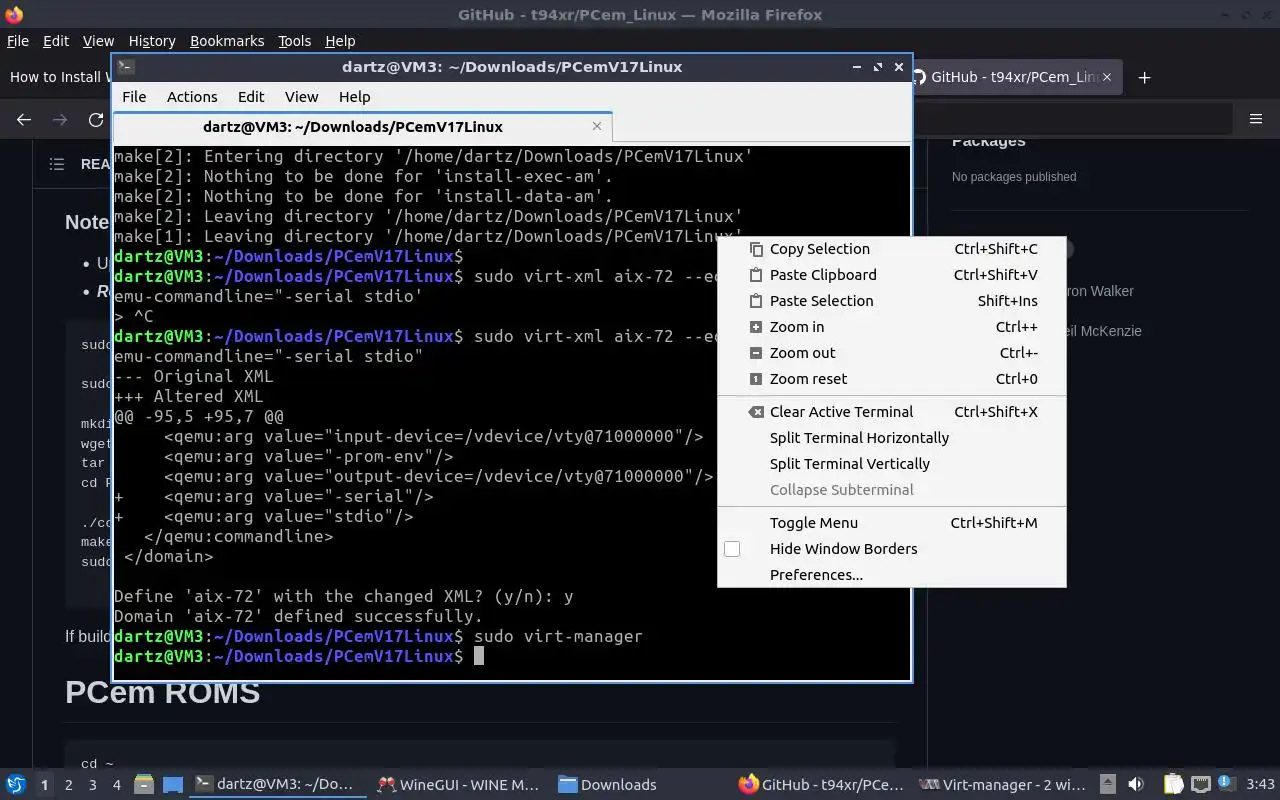Click the terminal icon in the terminal title bar
1280x800 pixels.
coord(125,67)
